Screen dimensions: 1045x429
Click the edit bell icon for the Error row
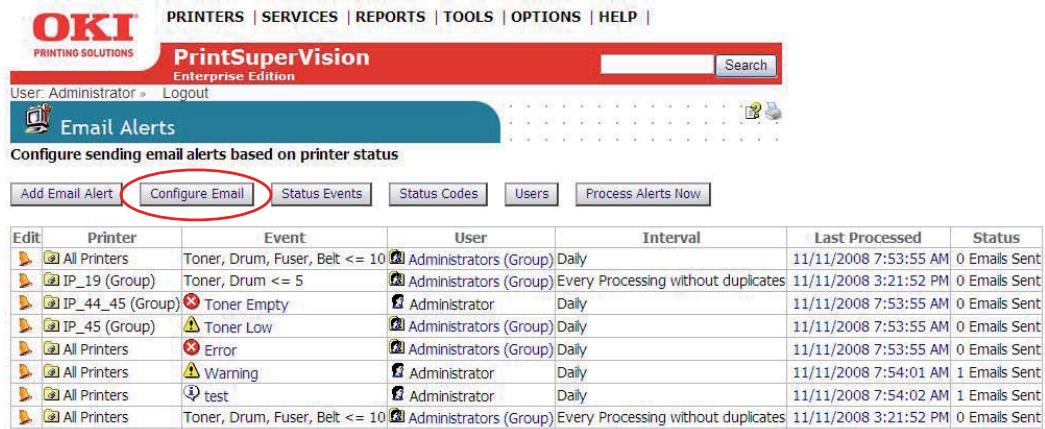tap(25, 349)
